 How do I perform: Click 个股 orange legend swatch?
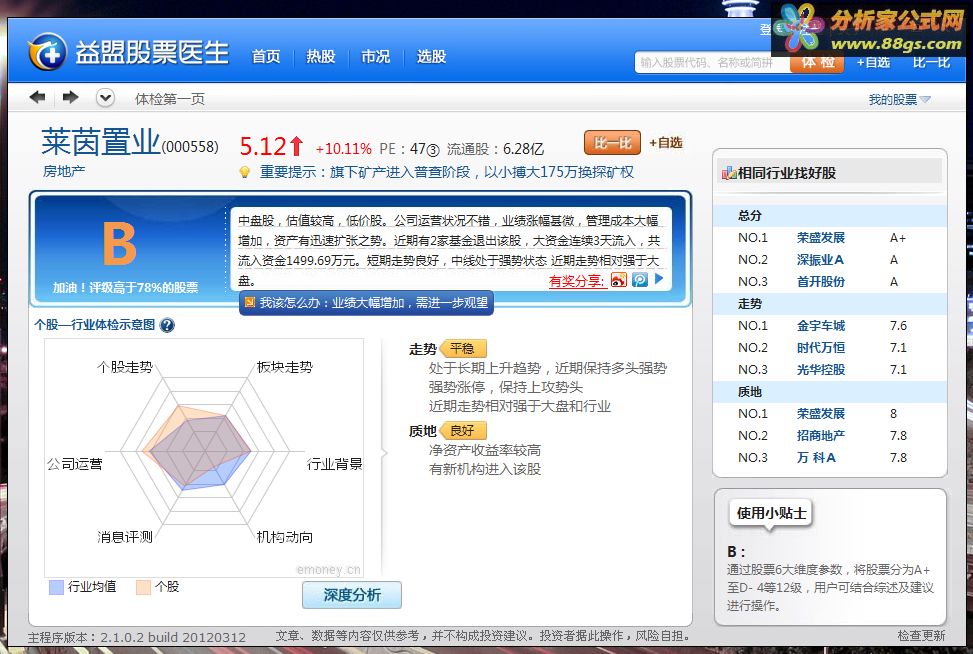(x=143, y=587)
